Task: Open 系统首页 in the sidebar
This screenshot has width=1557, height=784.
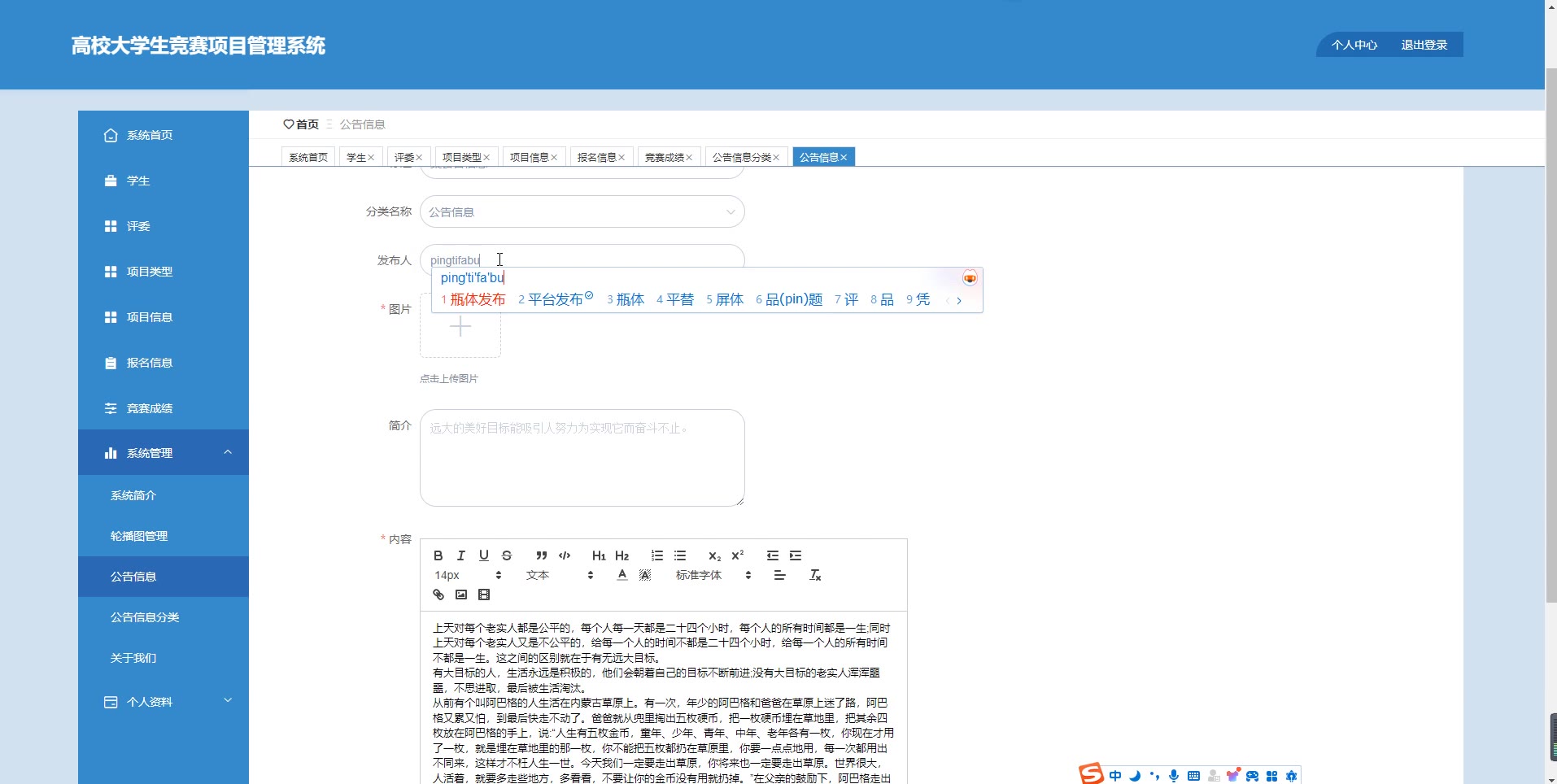Action: pos(164,134)
